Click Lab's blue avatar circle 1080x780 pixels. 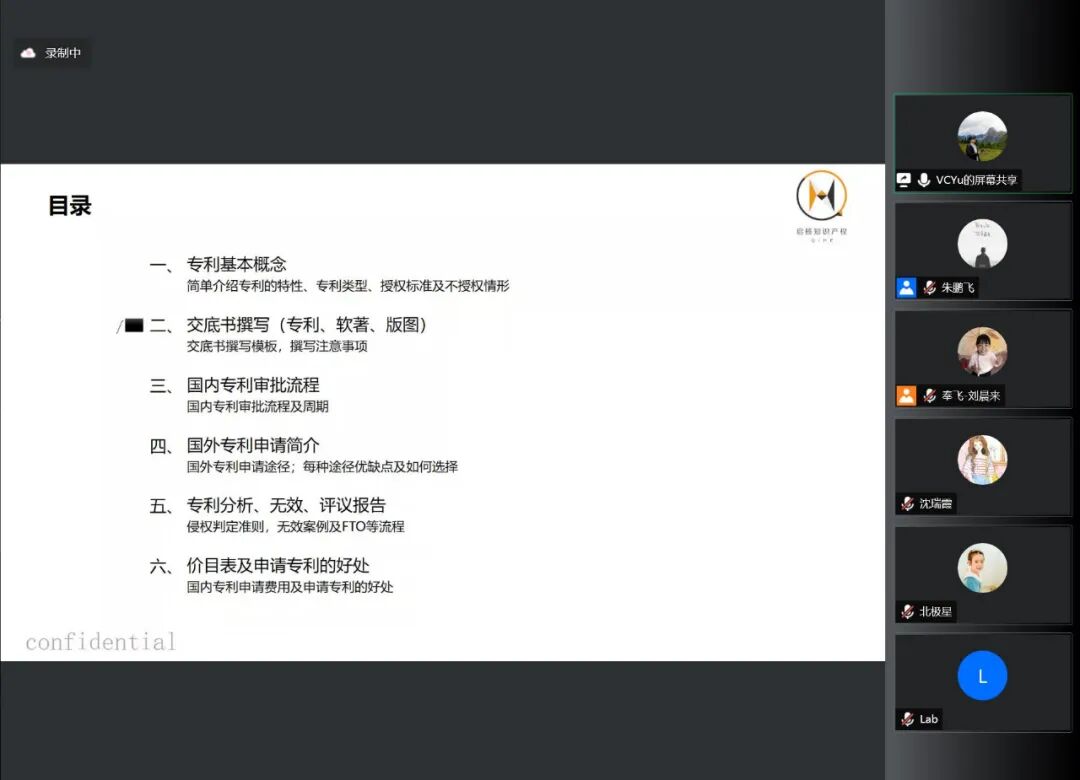click(x=981, y=677)
